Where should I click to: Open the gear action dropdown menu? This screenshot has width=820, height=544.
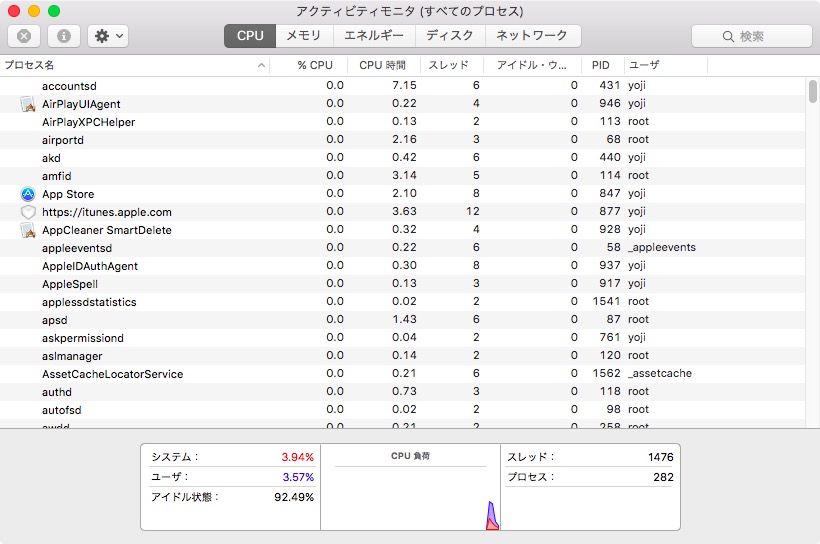(108, 36)
